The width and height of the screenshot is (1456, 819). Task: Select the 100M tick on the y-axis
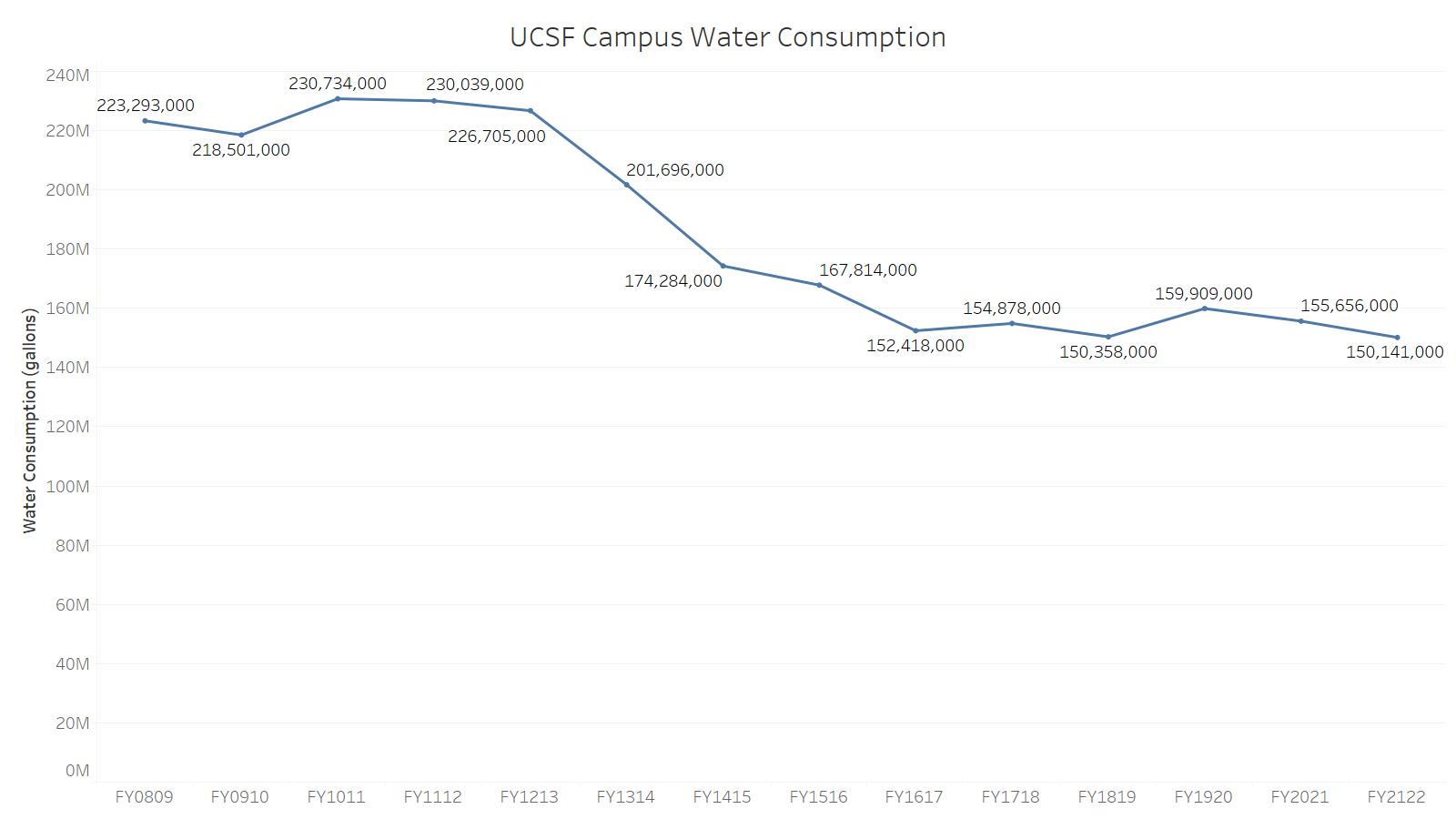point(67,487)
